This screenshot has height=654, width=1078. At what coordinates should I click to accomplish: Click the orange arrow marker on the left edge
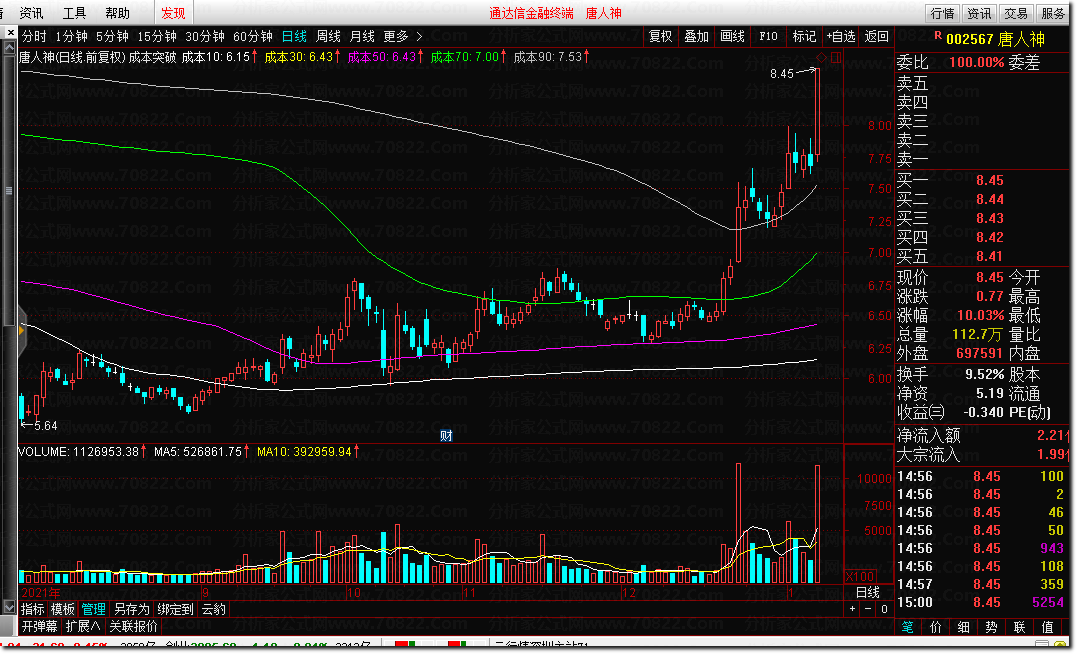[21, 331]
